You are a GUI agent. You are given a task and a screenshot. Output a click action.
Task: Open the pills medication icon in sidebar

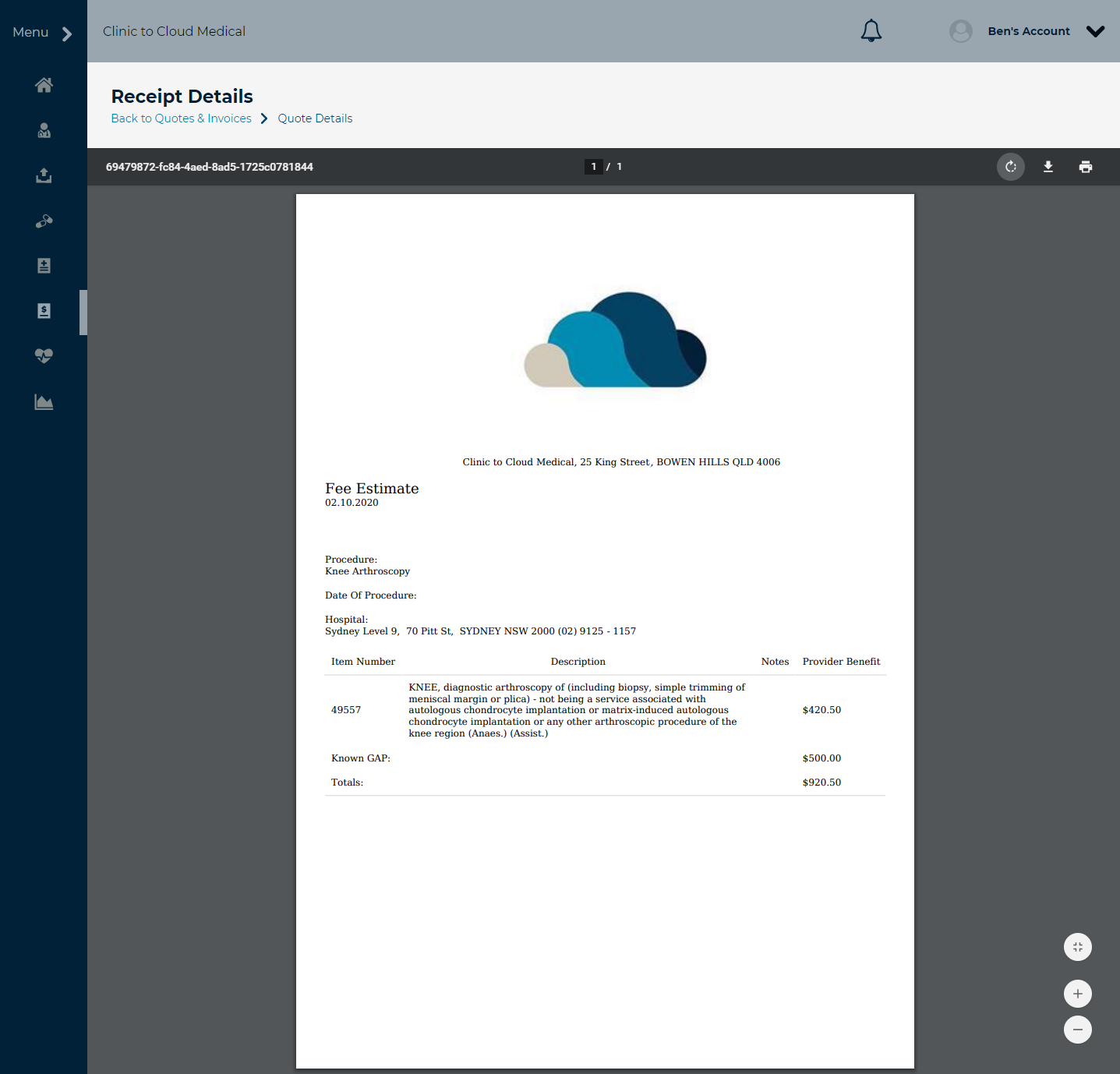click(44, 221)
